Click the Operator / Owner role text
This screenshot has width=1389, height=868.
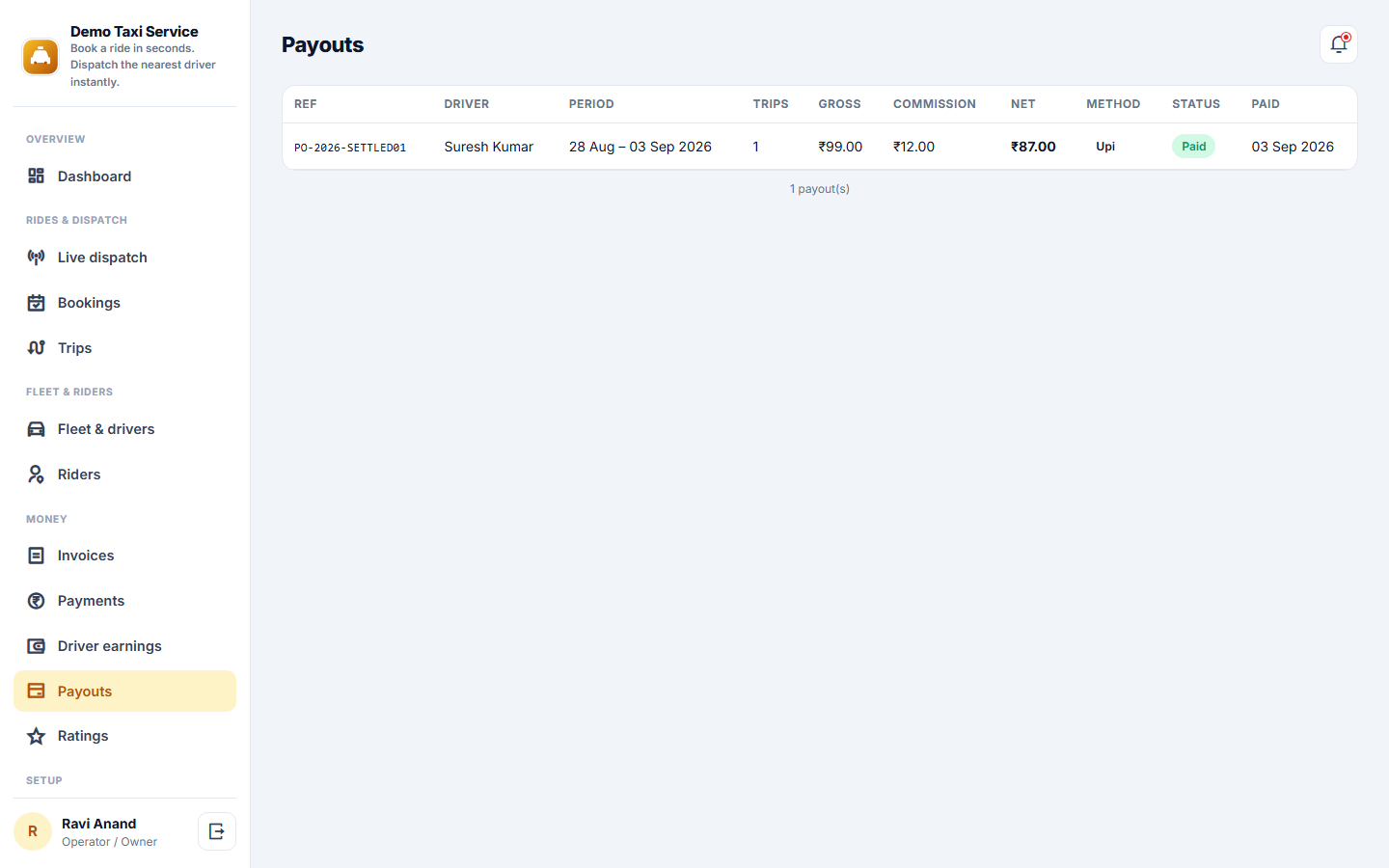110,842
